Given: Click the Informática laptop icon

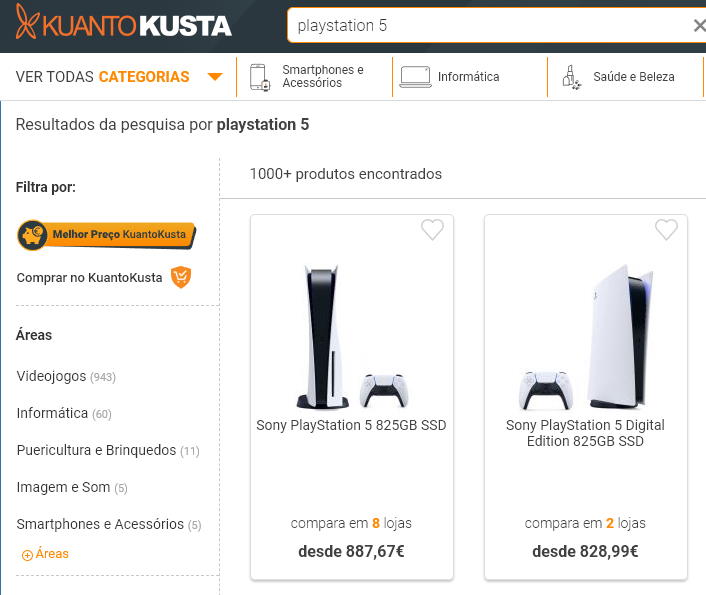Looking at the screenshot, I should tap(415, 77).
